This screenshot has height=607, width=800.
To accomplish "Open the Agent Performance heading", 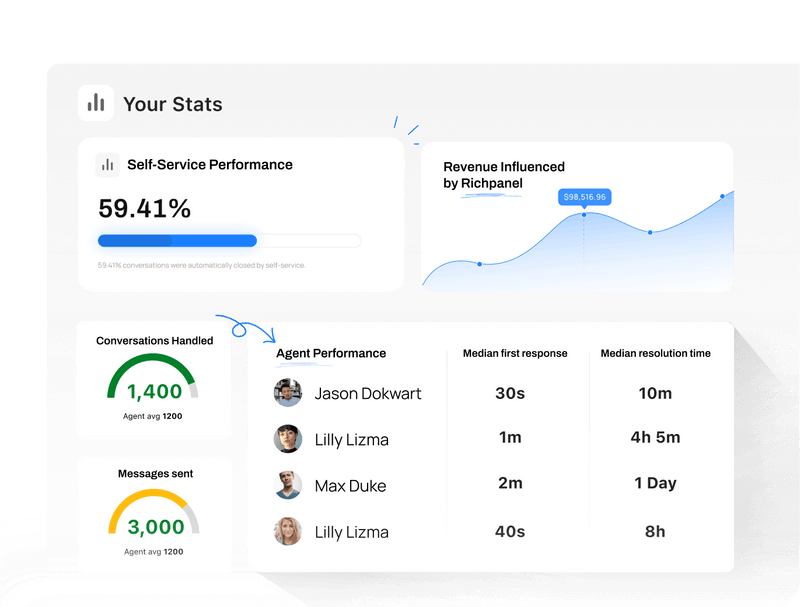I will [331, 353].
